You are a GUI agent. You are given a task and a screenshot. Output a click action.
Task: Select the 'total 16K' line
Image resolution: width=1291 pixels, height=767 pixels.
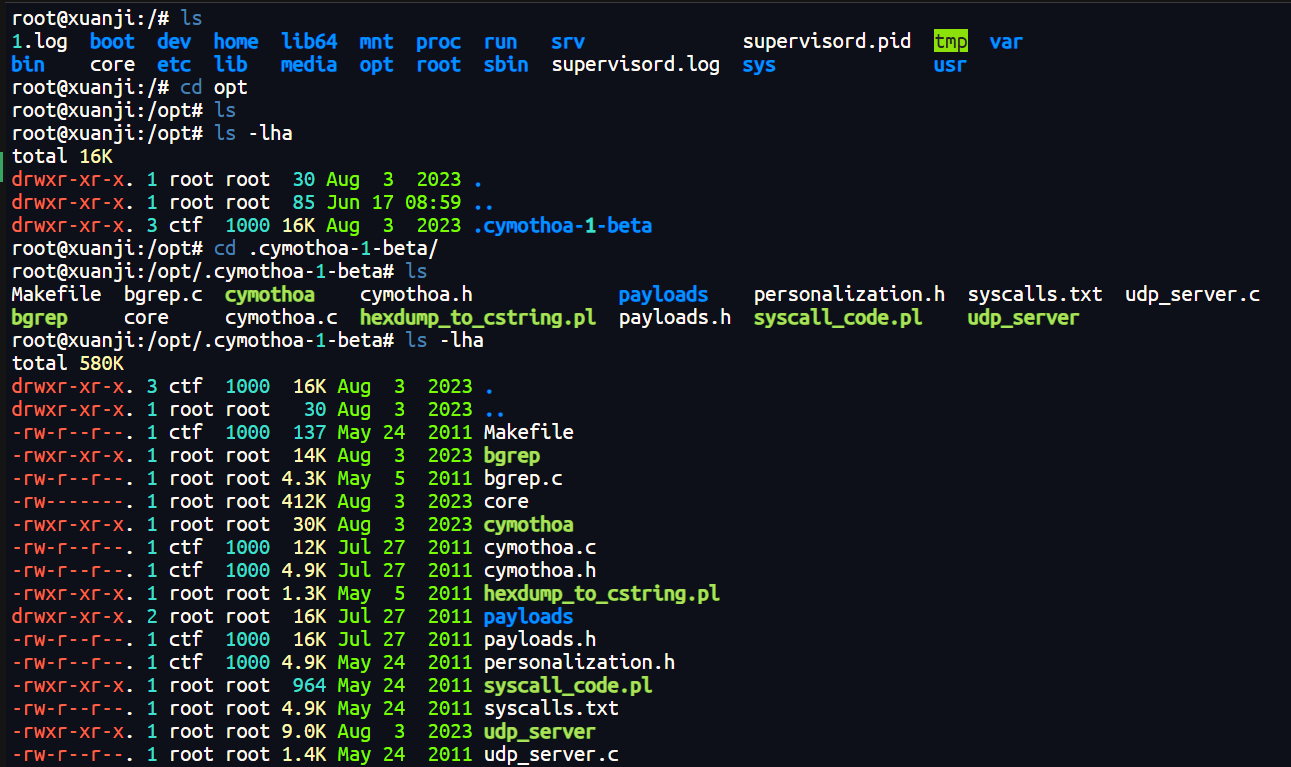(x=62, y=157)
